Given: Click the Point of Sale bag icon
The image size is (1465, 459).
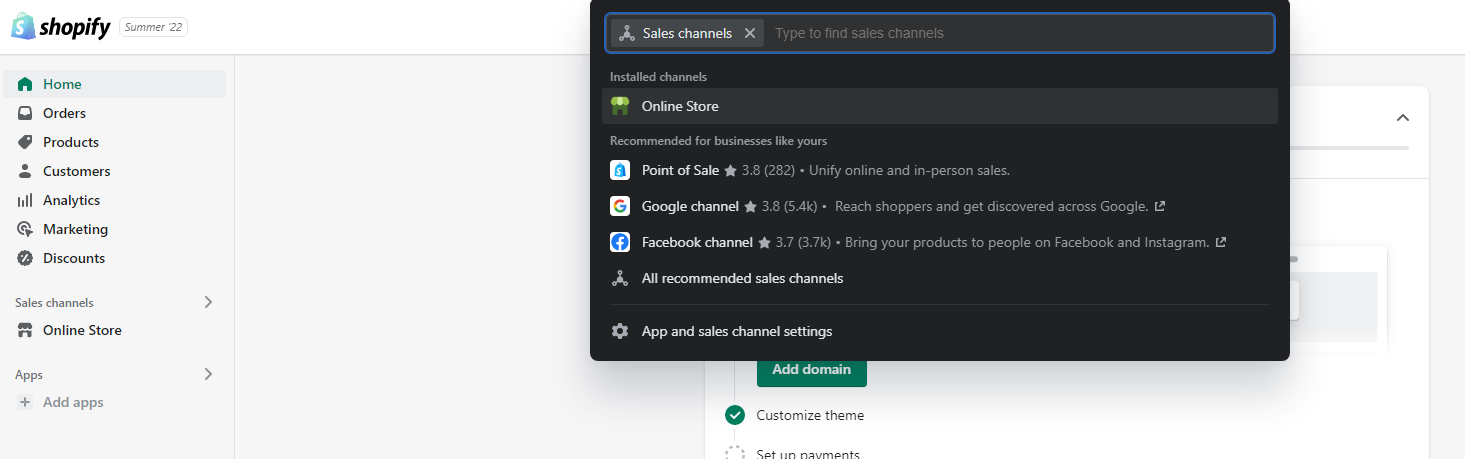Looking at the screenshot, I should click(x=620, y=170).
